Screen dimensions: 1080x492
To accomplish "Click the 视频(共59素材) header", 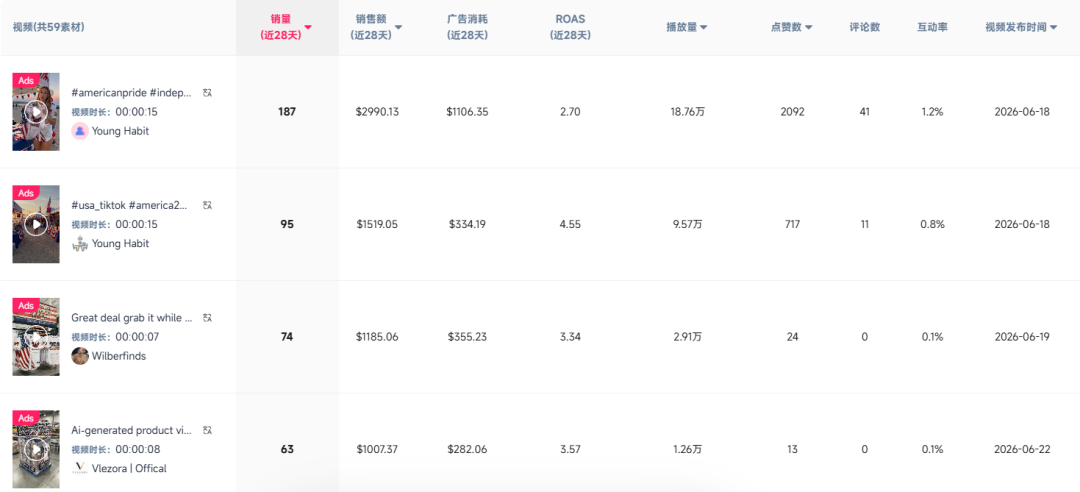I will point(49,28).
